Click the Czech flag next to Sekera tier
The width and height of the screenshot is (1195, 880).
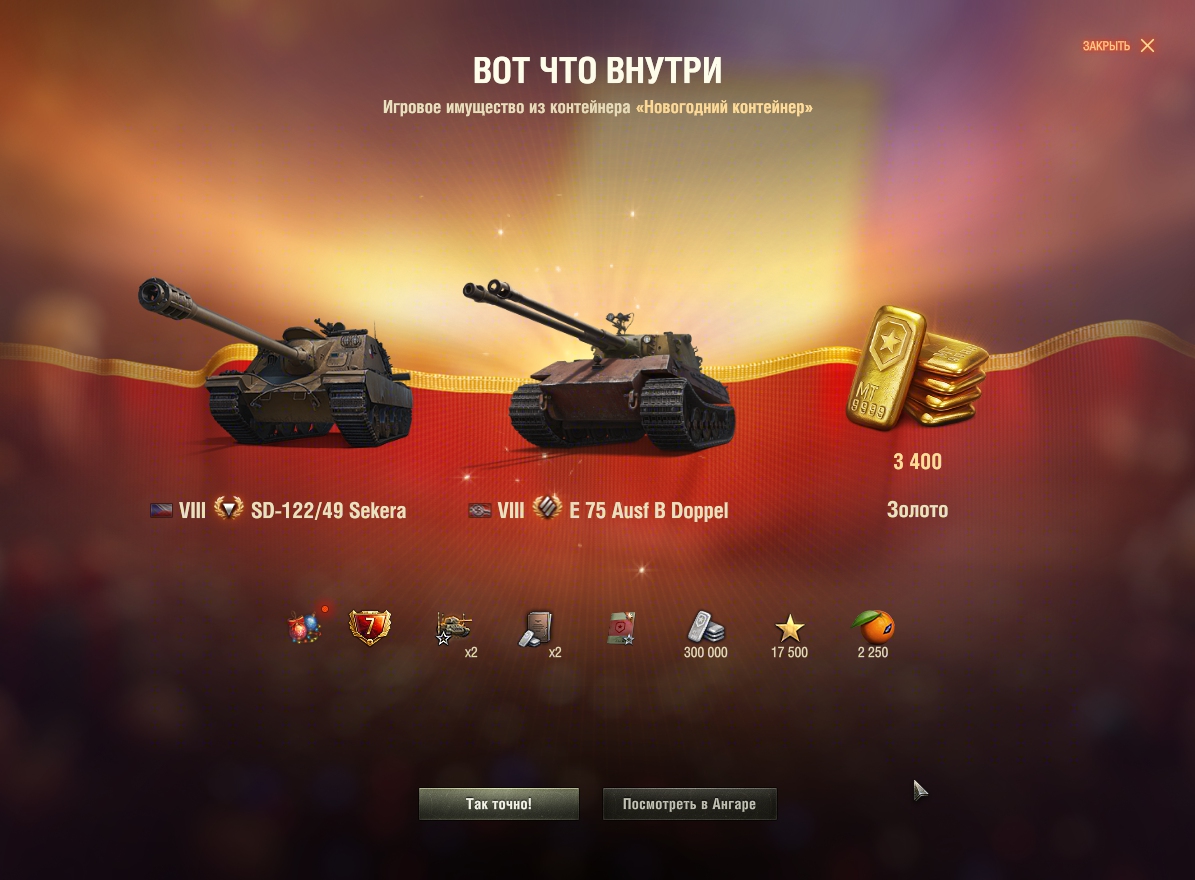coord(161,510)
